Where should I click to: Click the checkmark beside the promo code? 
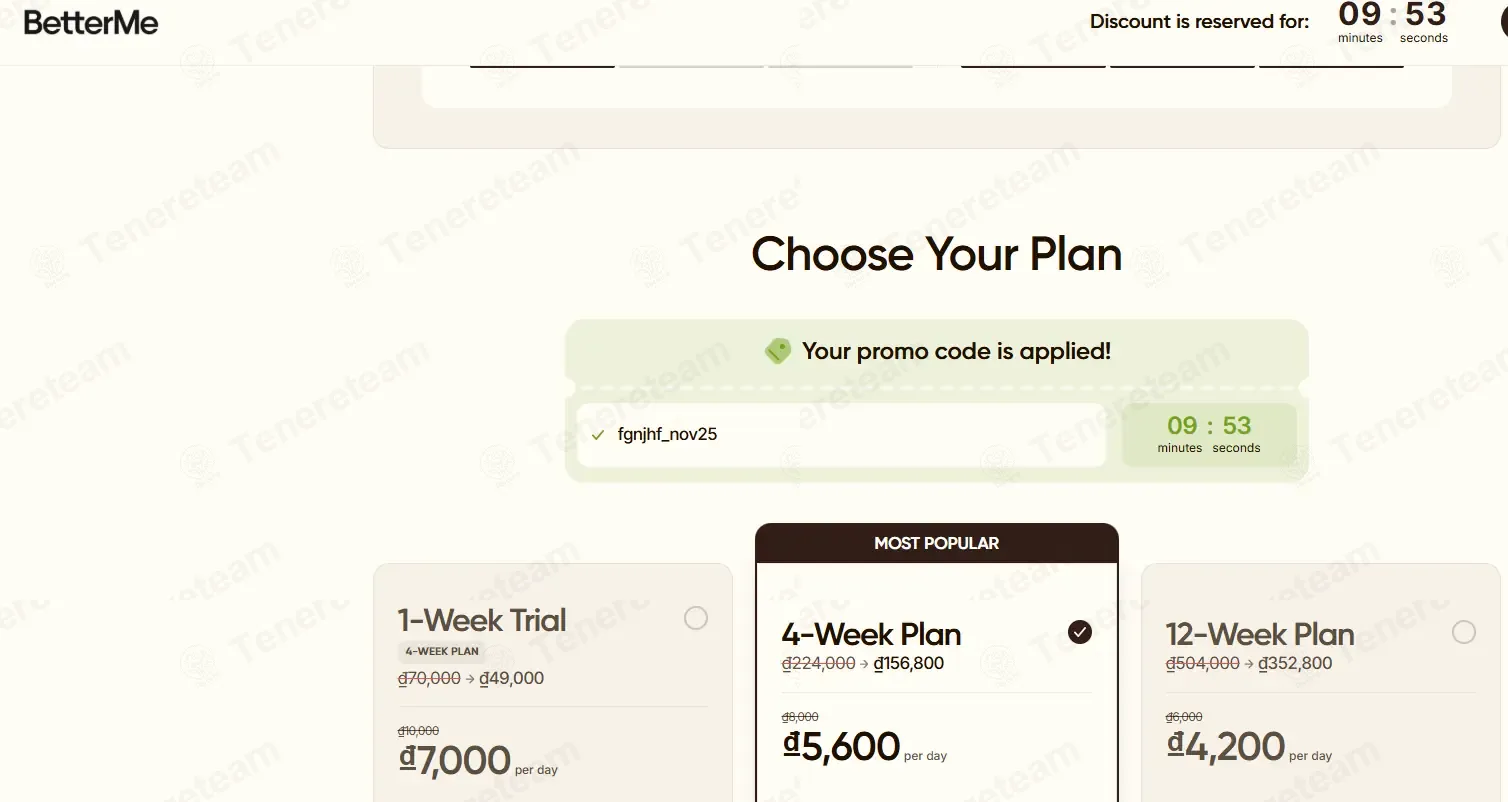tap(598, 435)
